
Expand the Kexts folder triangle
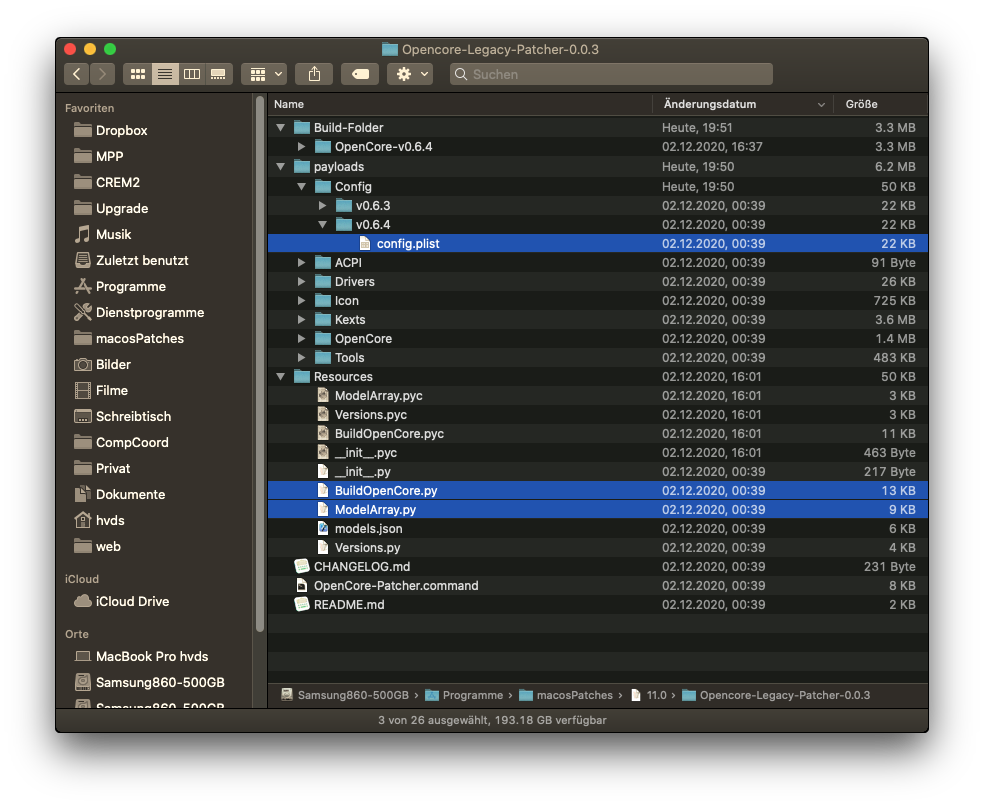pyautogui.click(x=302, y=320)
